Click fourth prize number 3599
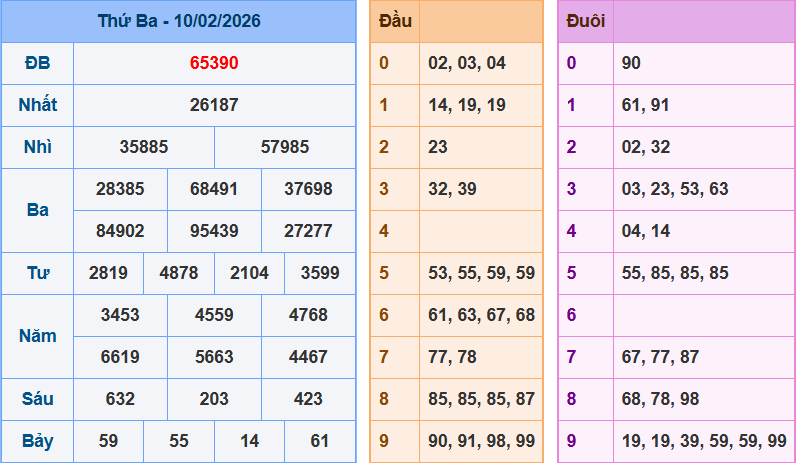The image size is (797, 463). click(x=320, y=273)
